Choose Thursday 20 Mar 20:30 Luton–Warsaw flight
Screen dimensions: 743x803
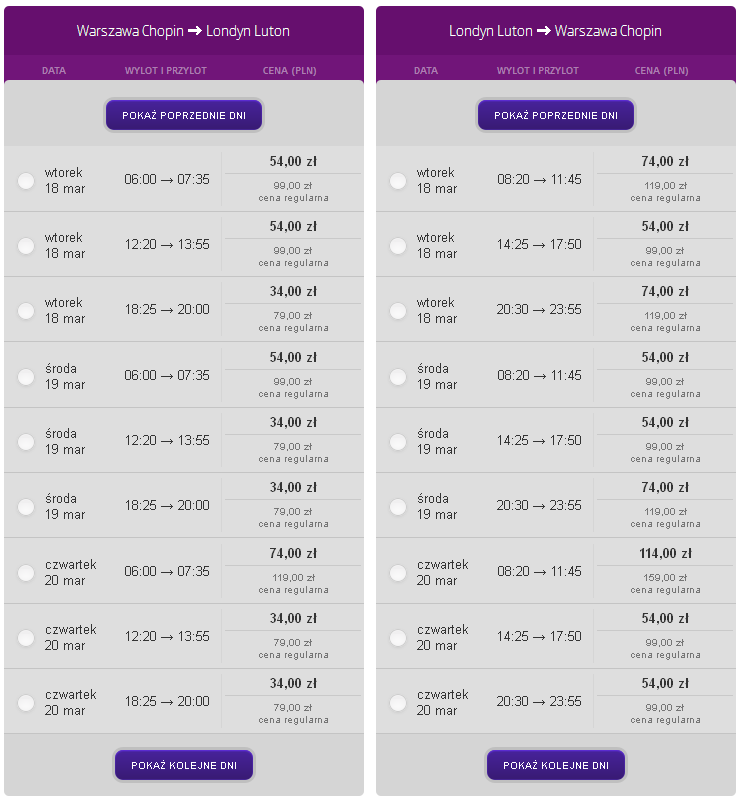pyautogui.click(x=398, y=703)
